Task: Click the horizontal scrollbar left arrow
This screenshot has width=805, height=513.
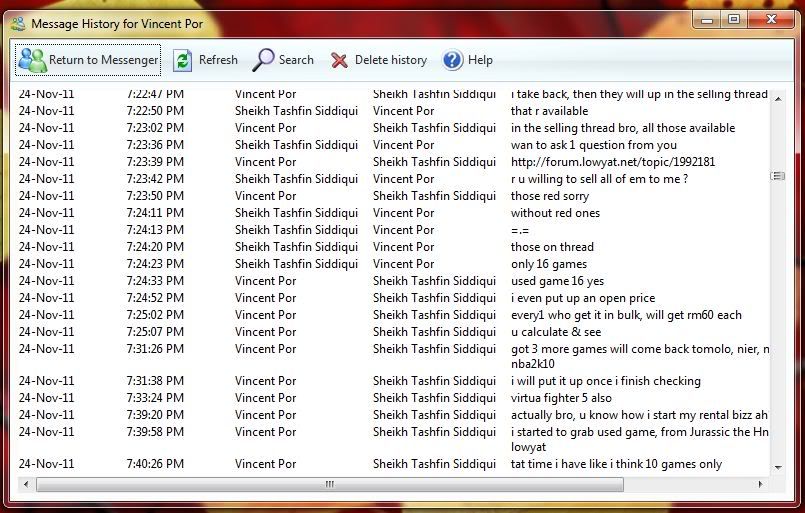Action: coord(26,484)
